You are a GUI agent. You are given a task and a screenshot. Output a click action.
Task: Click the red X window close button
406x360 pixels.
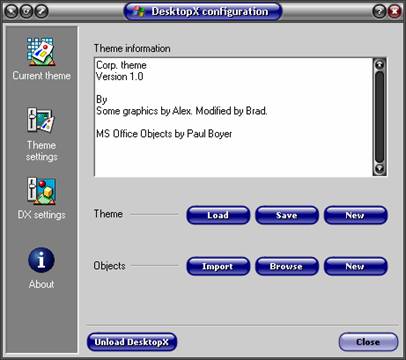pos(394,12)
